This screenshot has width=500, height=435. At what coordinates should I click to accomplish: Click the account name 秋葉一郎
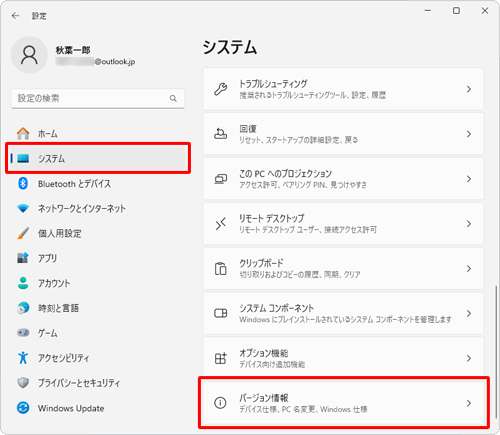coord(73,50)
